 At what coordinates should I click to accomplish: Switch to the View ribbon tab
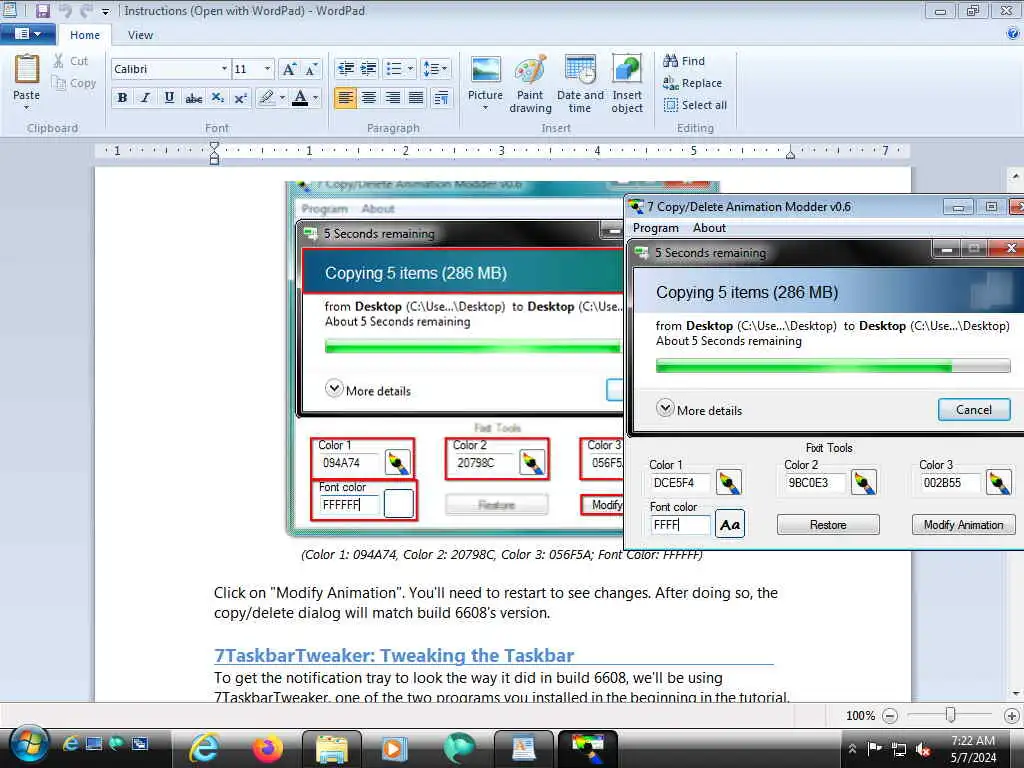tap(140, 35)
